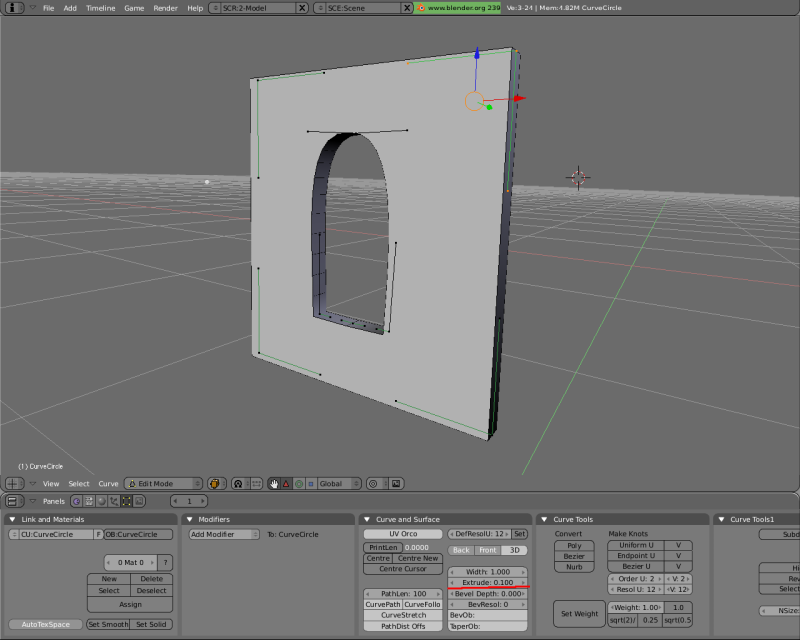Open the SCE:Scene selector dropdown
This screenshot has height=640, width=800.
coord(320,8)
